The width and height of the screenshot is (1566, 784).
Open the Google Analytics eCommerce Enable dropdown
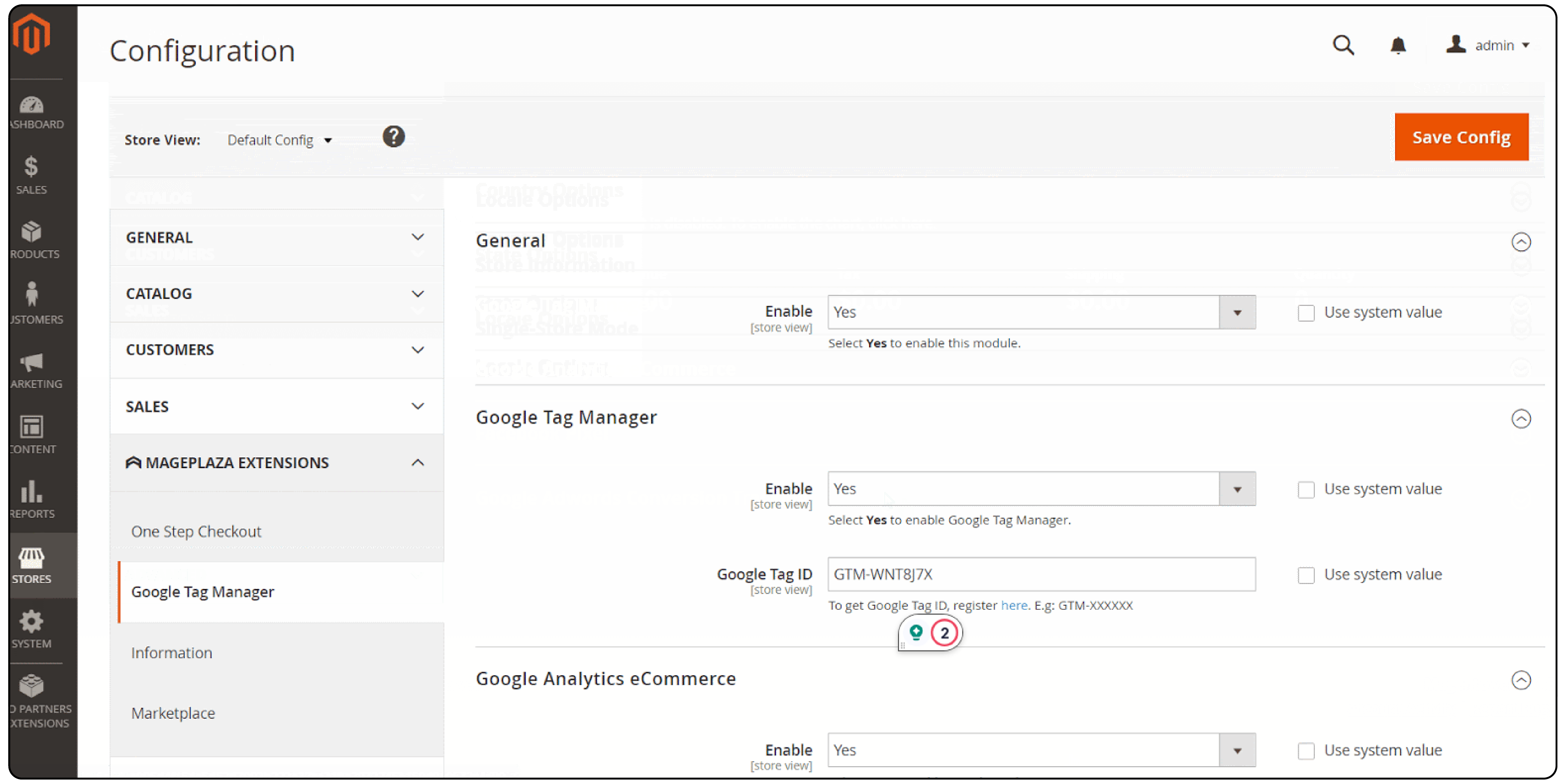click(1041, 750)
